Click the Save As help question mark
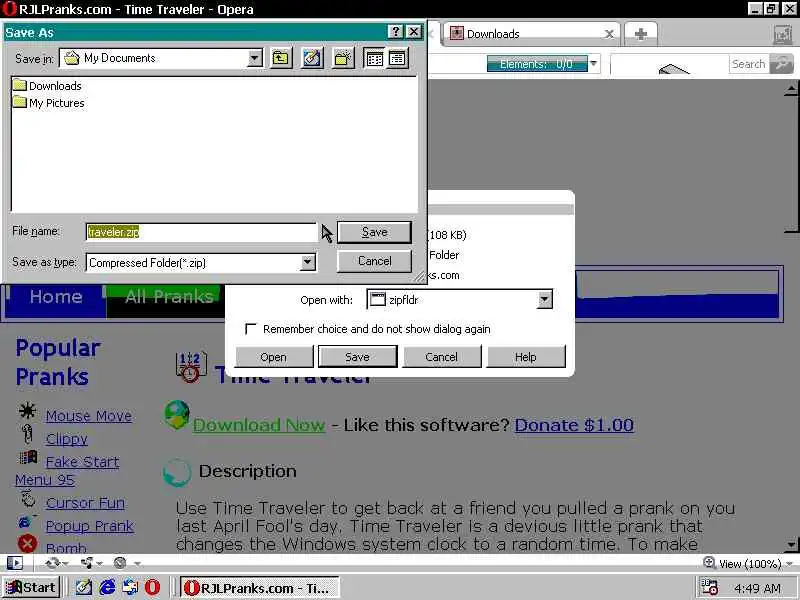The image size is (800, 600). (395, 32)
